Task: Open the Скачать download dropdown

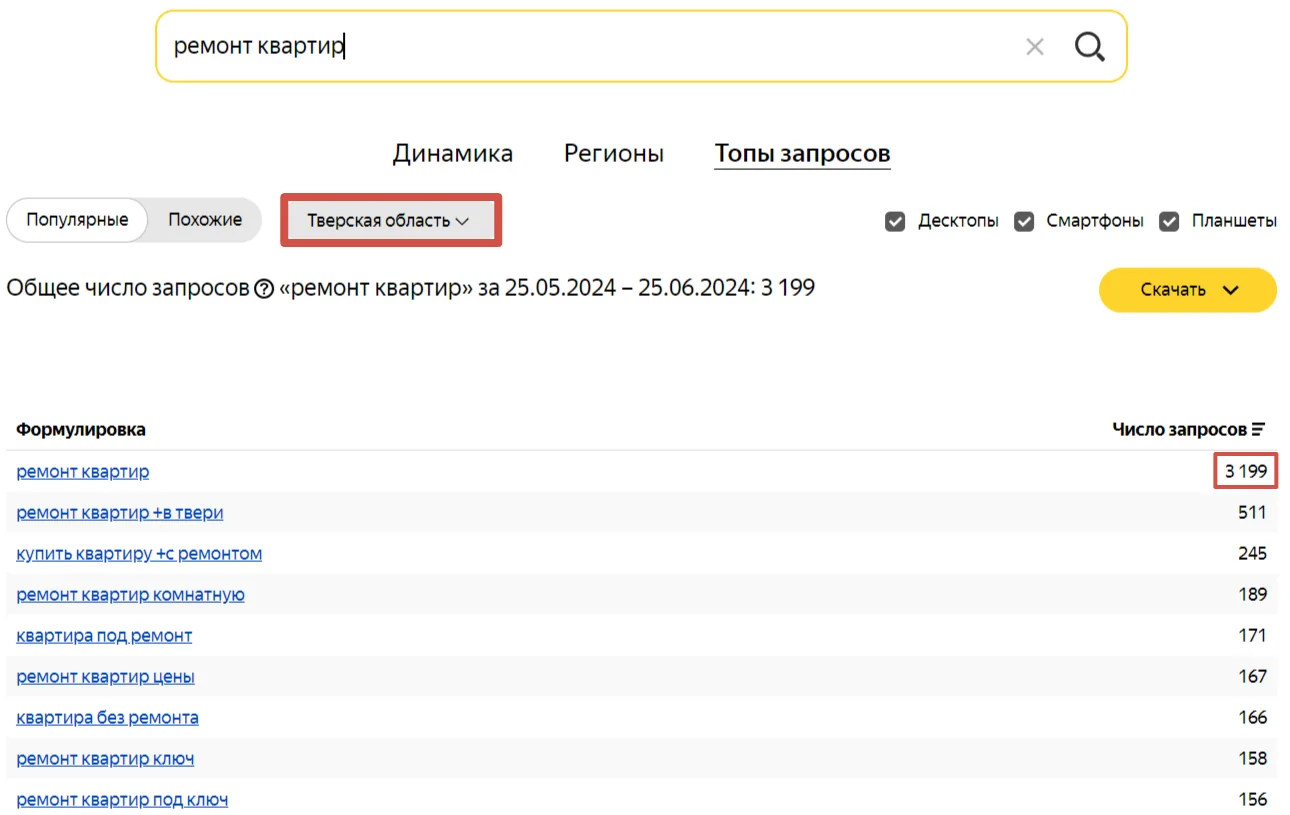Action: pos(1188,290)
